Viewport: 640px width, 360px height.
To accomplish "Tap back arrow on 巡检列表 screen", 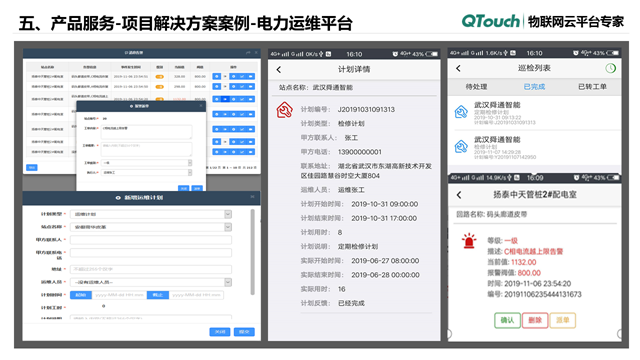I will (458, 69).
